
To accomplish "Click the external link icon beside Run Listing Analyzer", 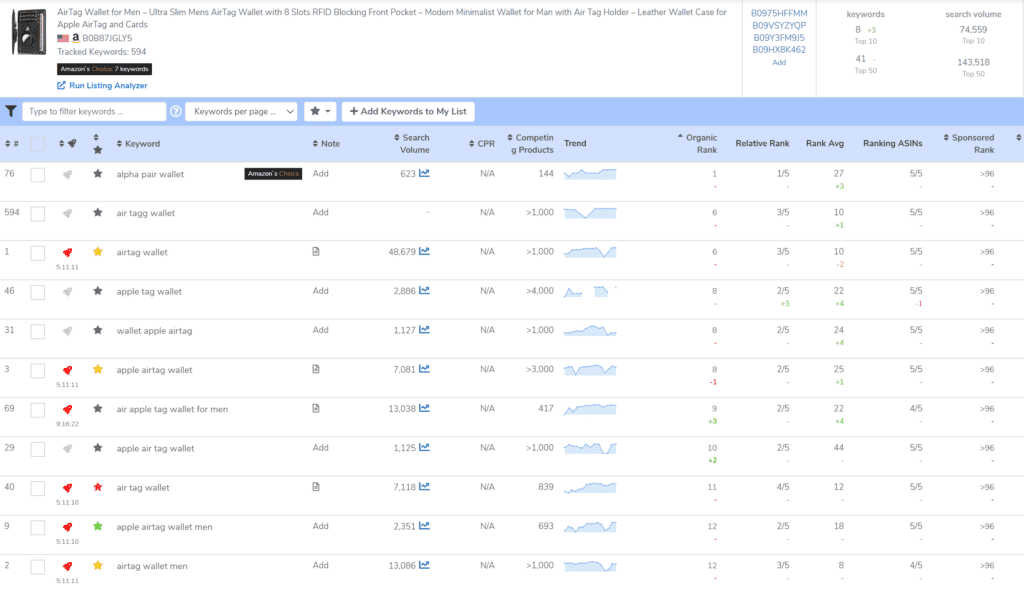I will point(61,86).
